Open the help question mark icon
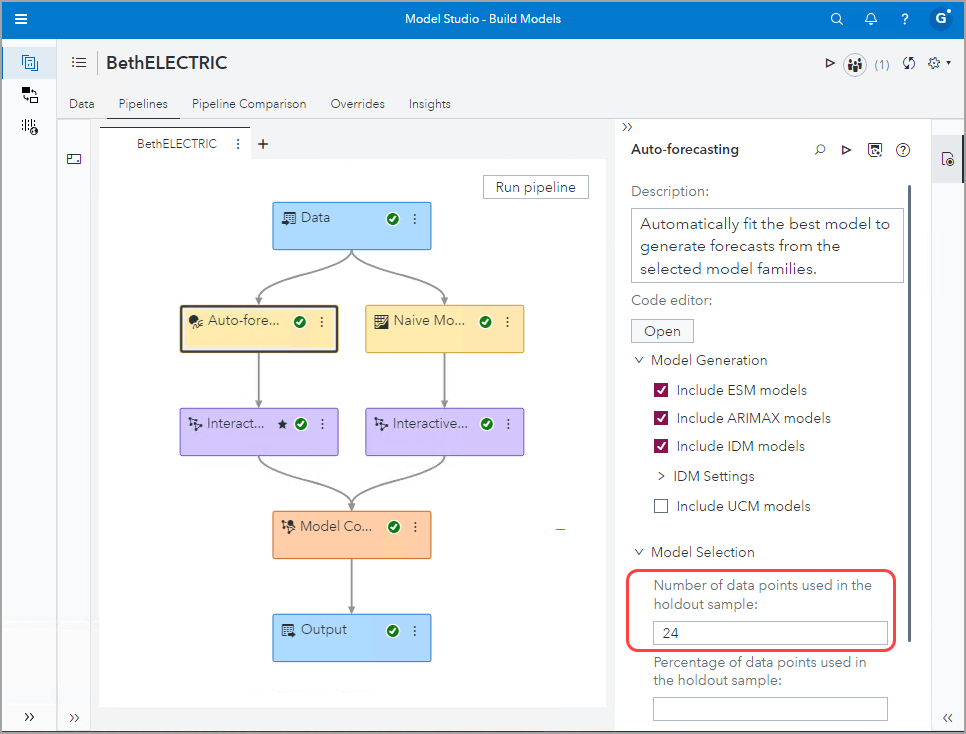 tap(904, 19)
